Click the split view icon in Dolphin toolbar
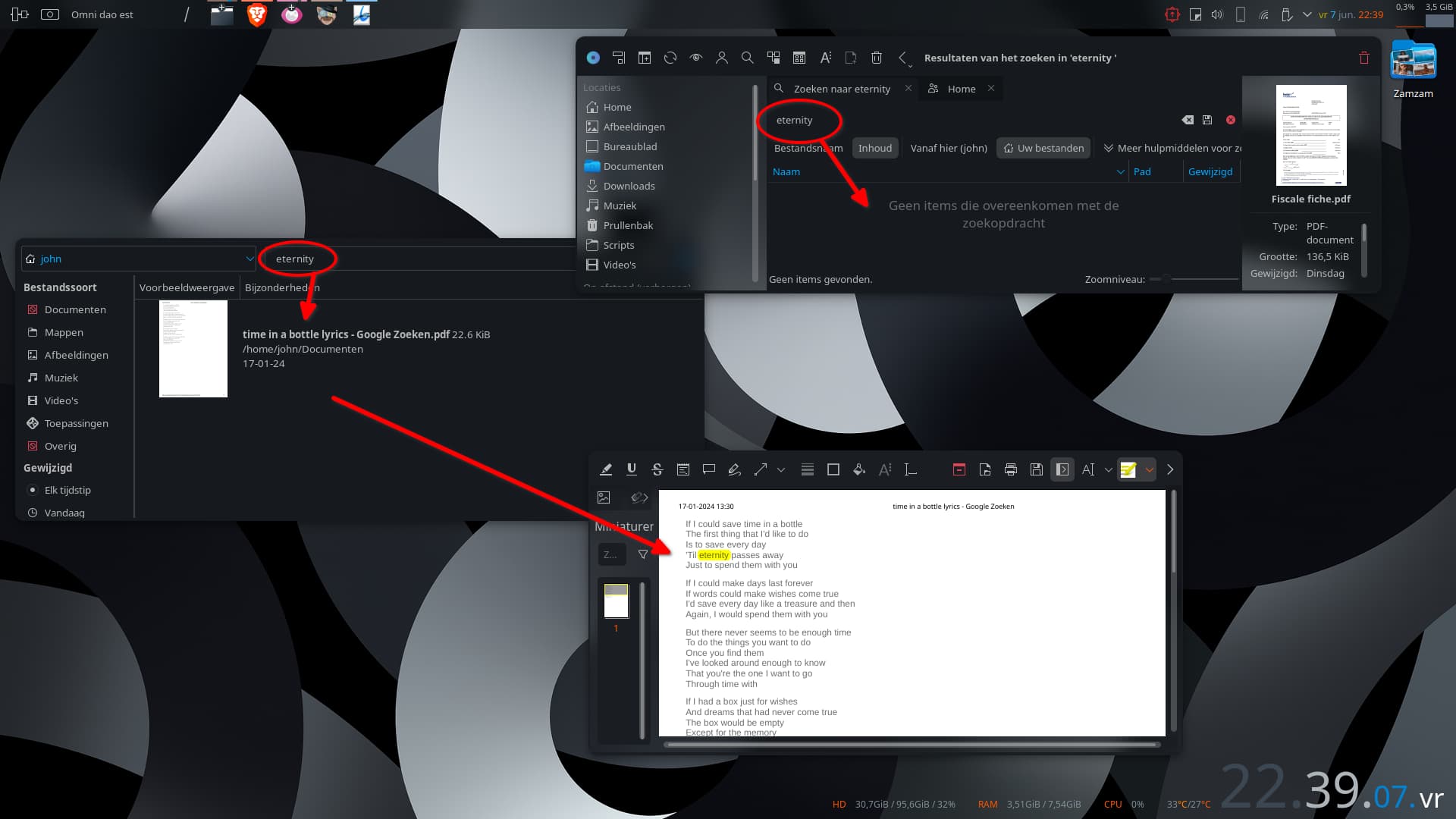Viewport: 1456px width, 819px height. [x=645, y=58]
